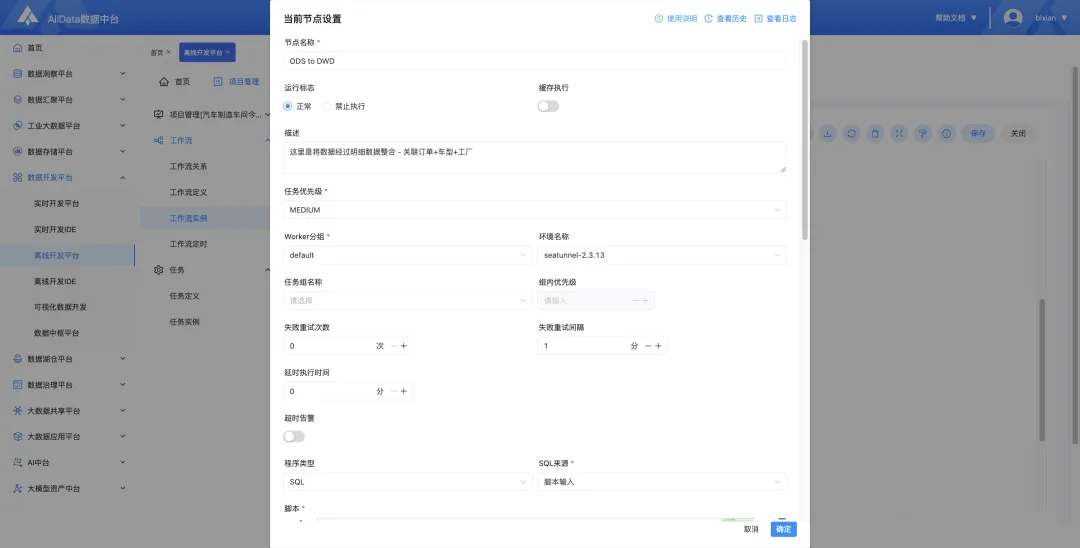1080x548 pixels.
Task: Open the 环境名称 seatunnel dropdown
Action: coord(662,255)
